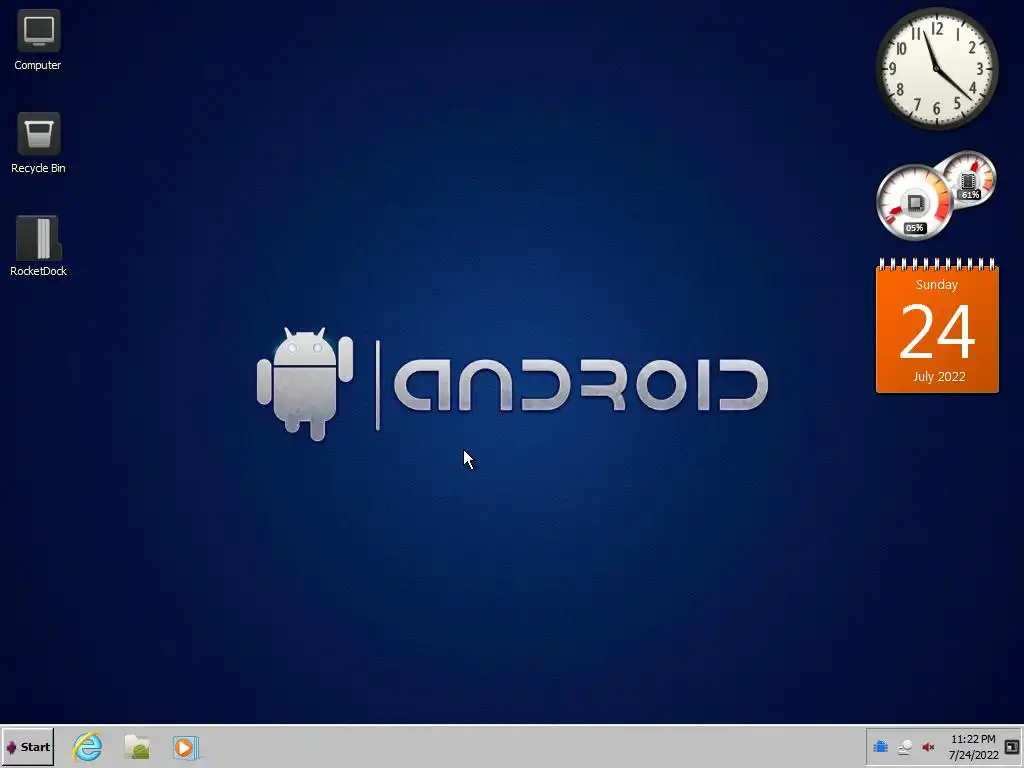Click the blue Android tray icon
The width and height of the screenshot is (1024, 768).
[880, 746]
